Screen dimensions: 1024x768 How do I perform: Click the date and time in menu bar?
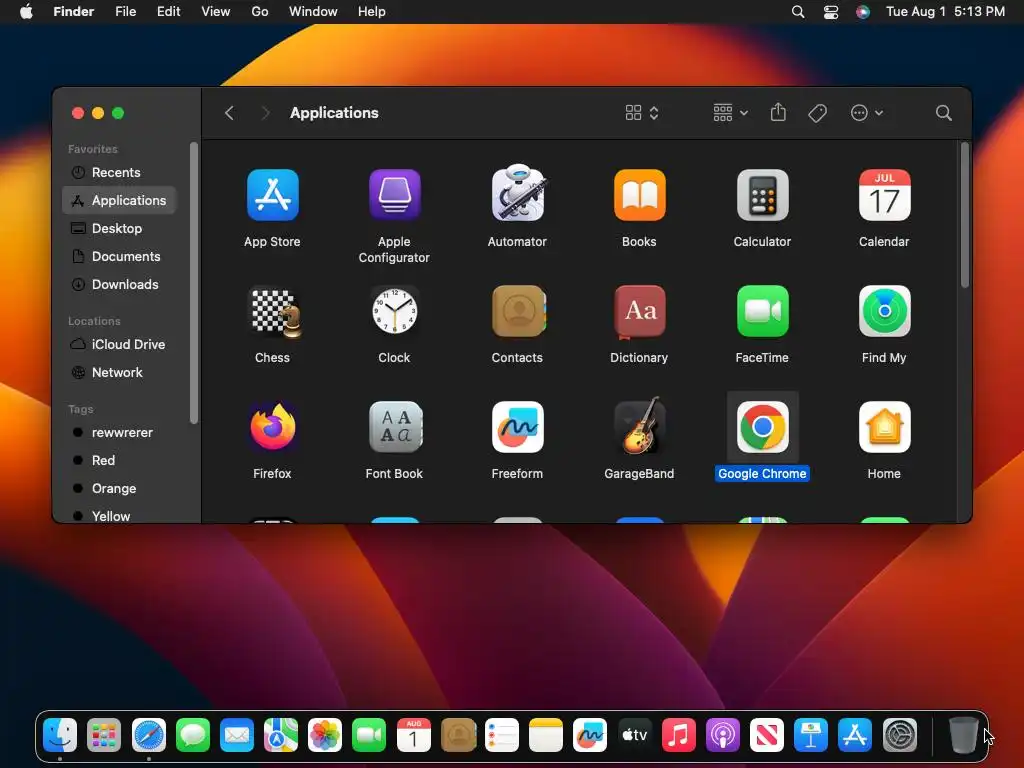click(x=945, y=12)
